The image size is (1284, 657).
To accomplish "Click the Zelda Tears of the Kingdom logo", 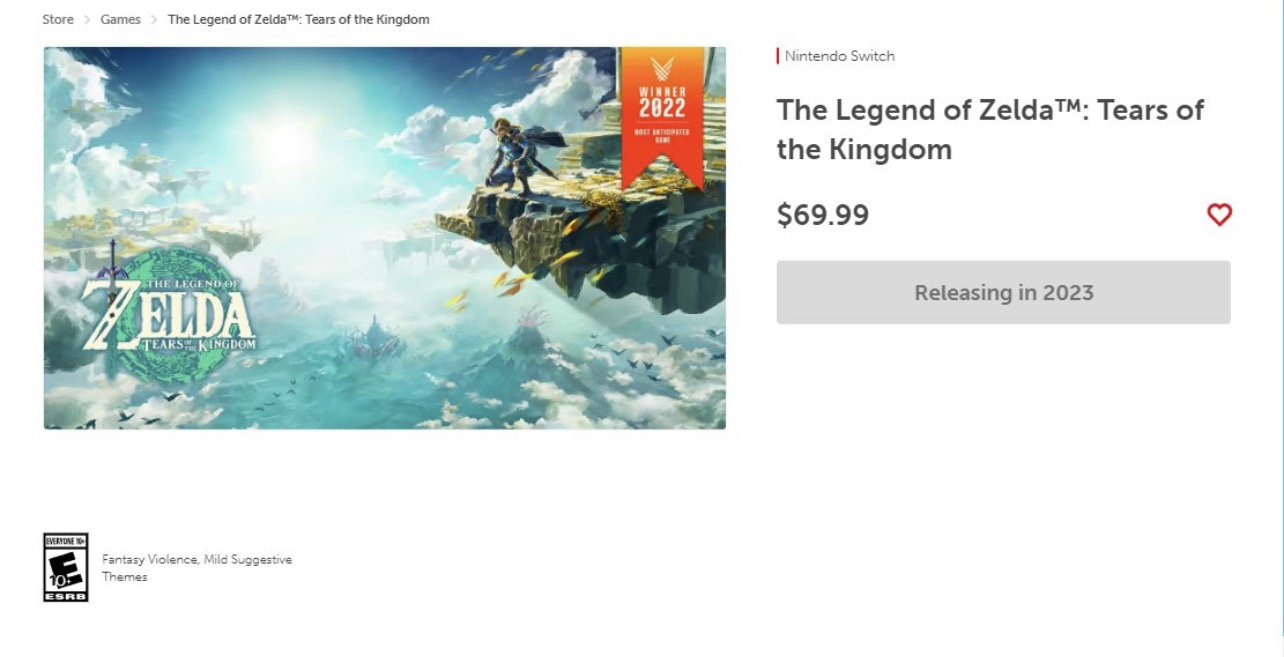I will [x=170, y=310].
